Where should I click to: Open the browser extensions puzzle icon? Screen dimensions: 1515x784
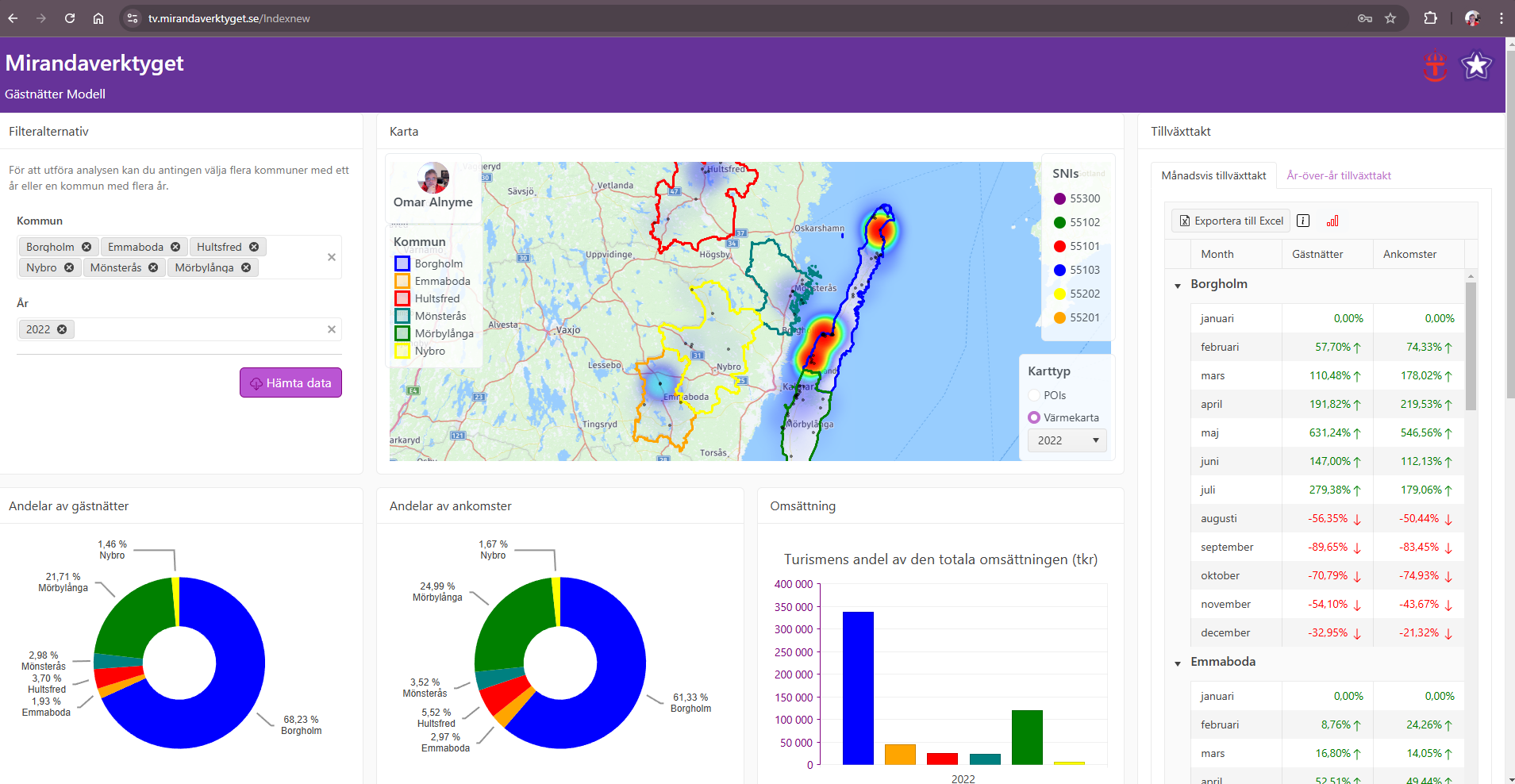click(x=1431, y=18)
